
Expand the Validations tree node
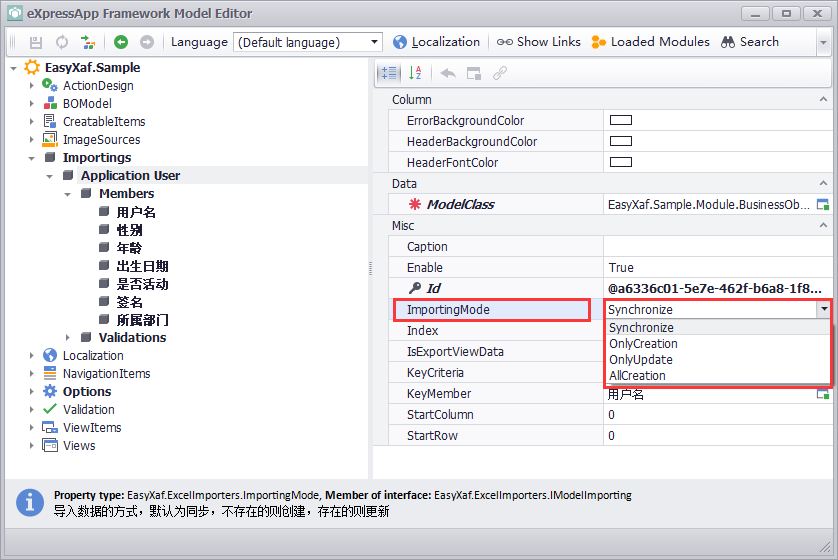pos(68,338)
